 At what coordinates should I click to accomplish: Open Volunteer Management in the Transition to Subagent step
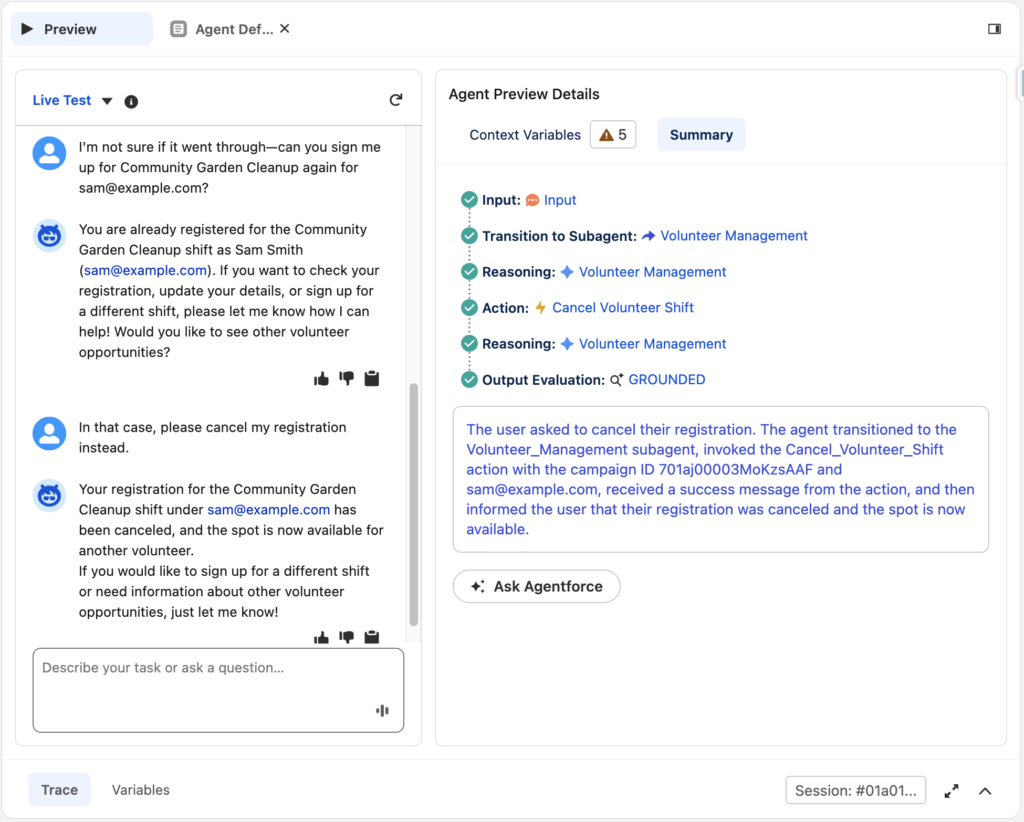pyautogui.click(x=733, y=236)
